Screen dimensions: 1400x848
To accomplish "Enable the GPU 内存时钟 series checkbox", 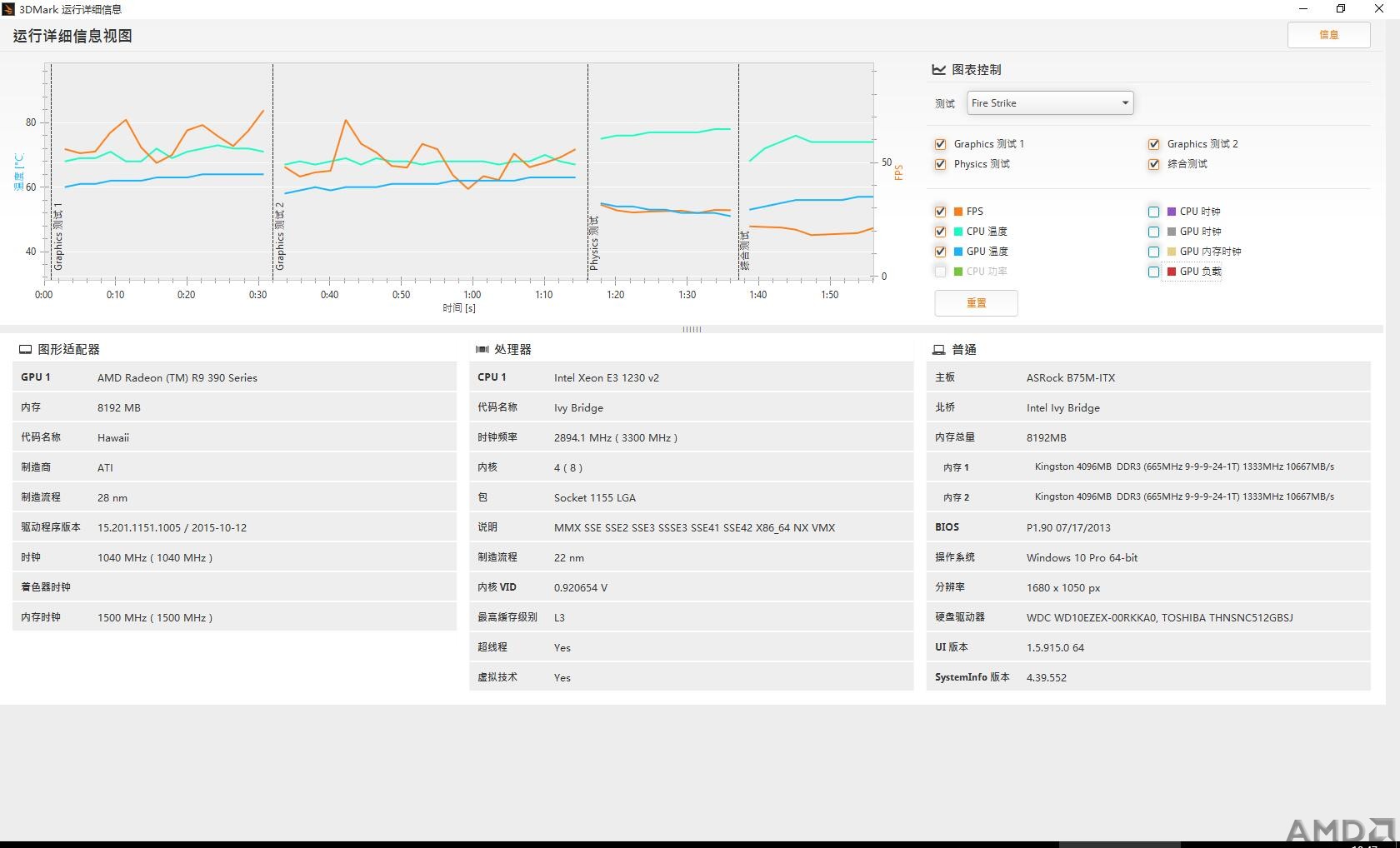I will (x=1153, y=252).
